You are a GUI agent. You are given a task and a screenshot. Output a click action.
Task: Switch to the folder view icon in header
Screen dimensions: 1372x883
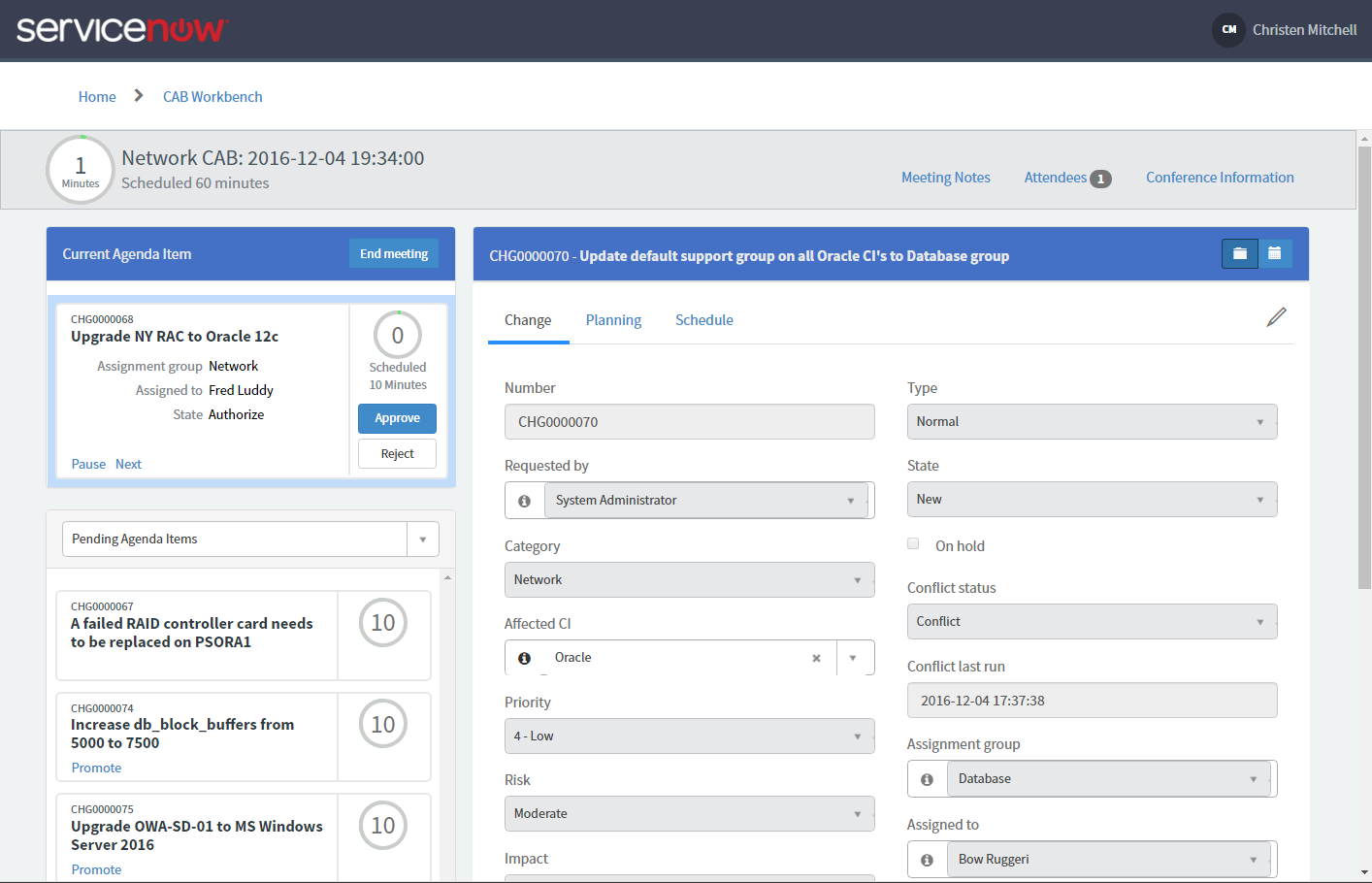(1240, 253)
